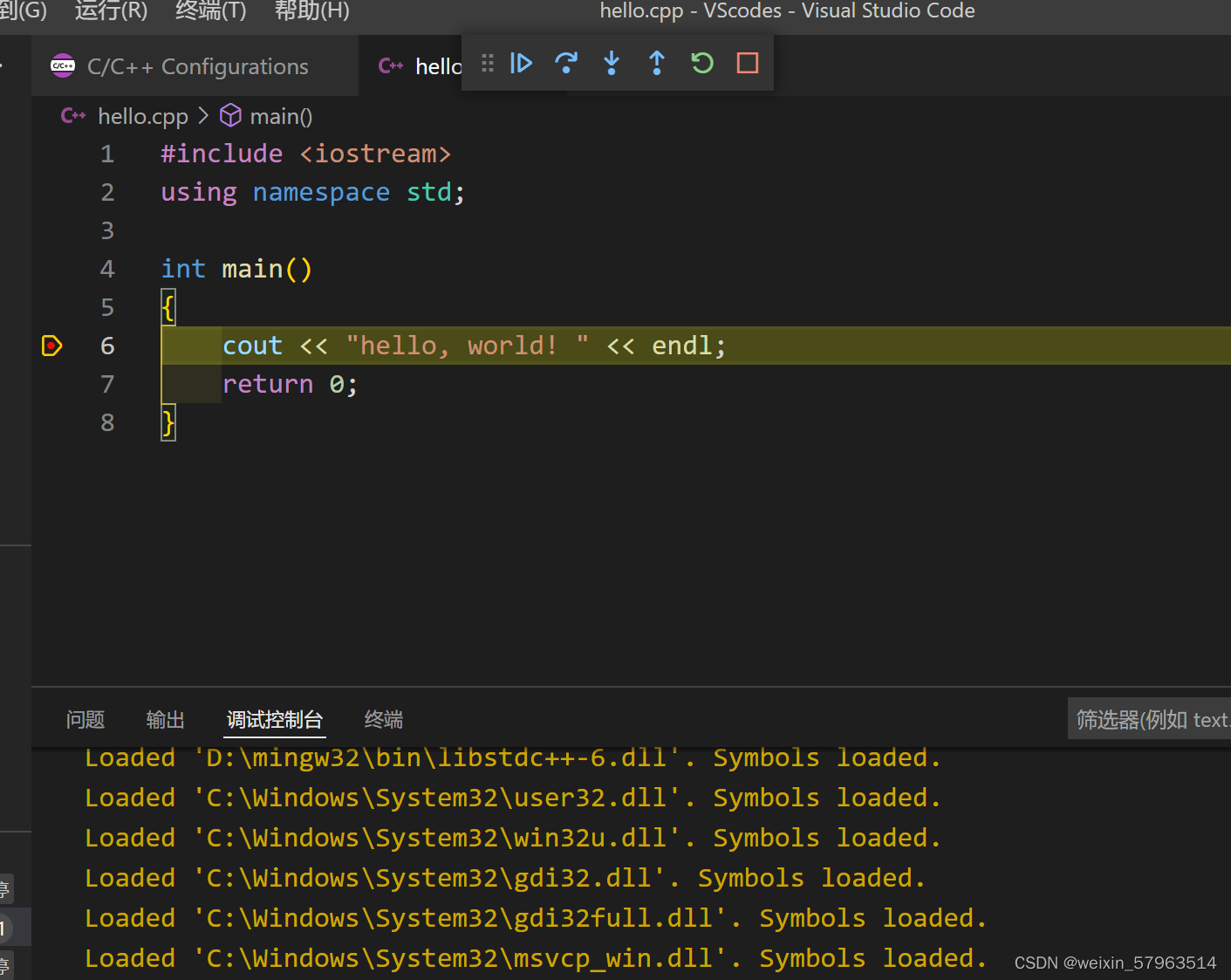Viewport: 1231px width, 980px height.
Task: Click the cout hello world statement
Action: pyautogui.click(x=474, y=346)
